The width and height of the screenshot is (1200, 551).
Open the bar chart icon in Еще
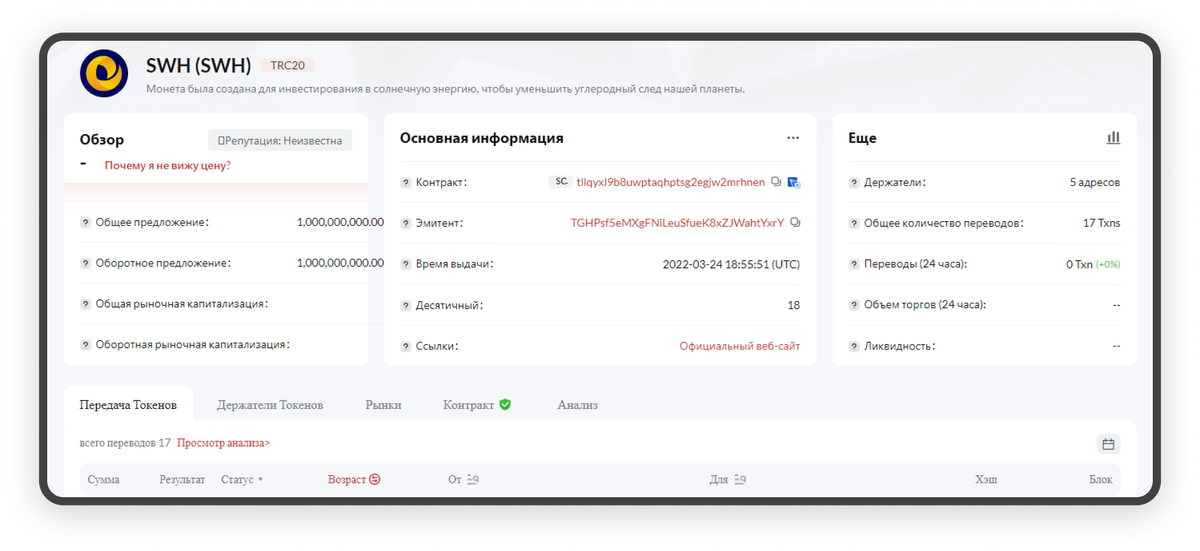pyautogui.click(x=1113, y=138)
